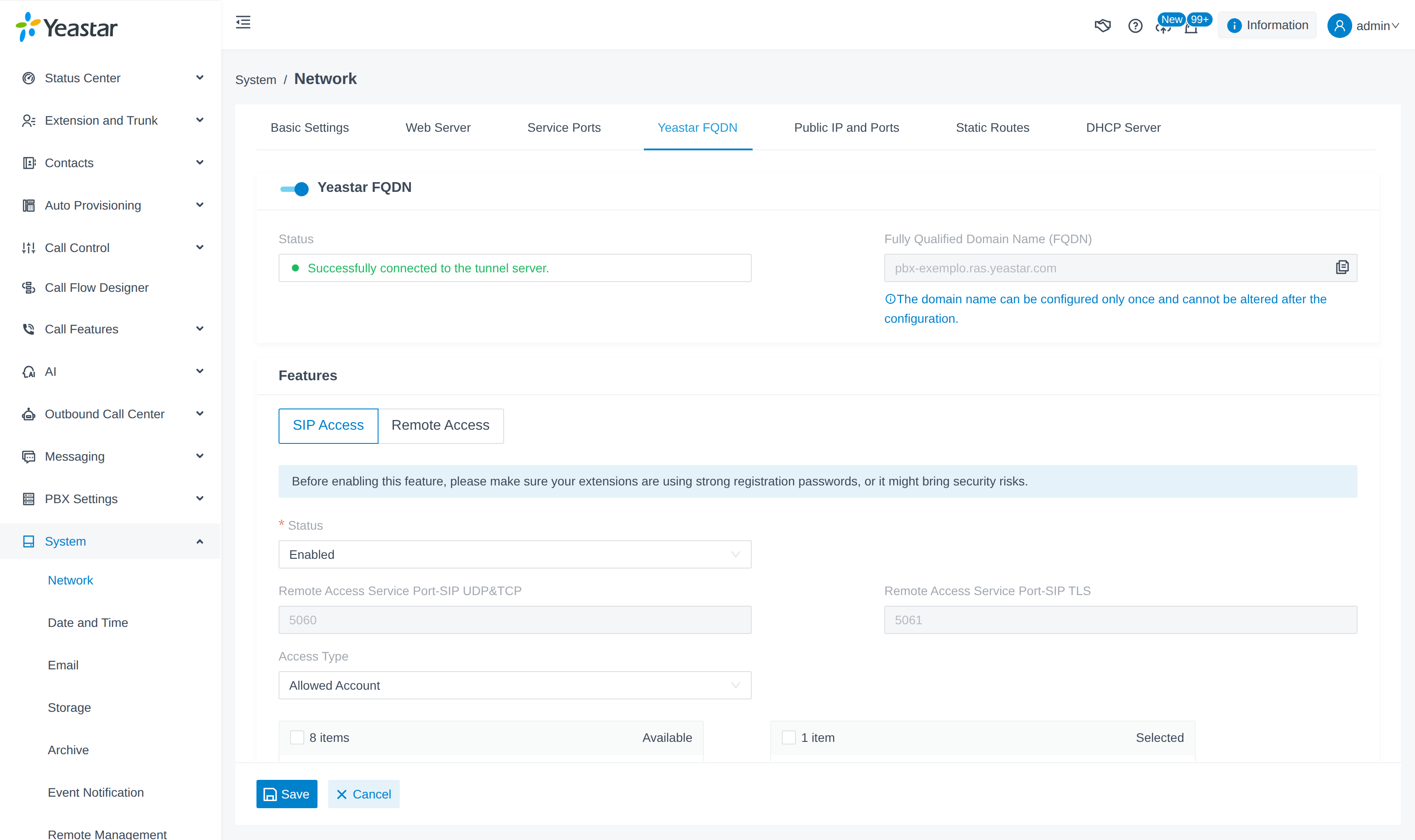This screenshot has height=840, width=1415.
Task: Select the Remote Access feature tab
Action: point(440,425)
